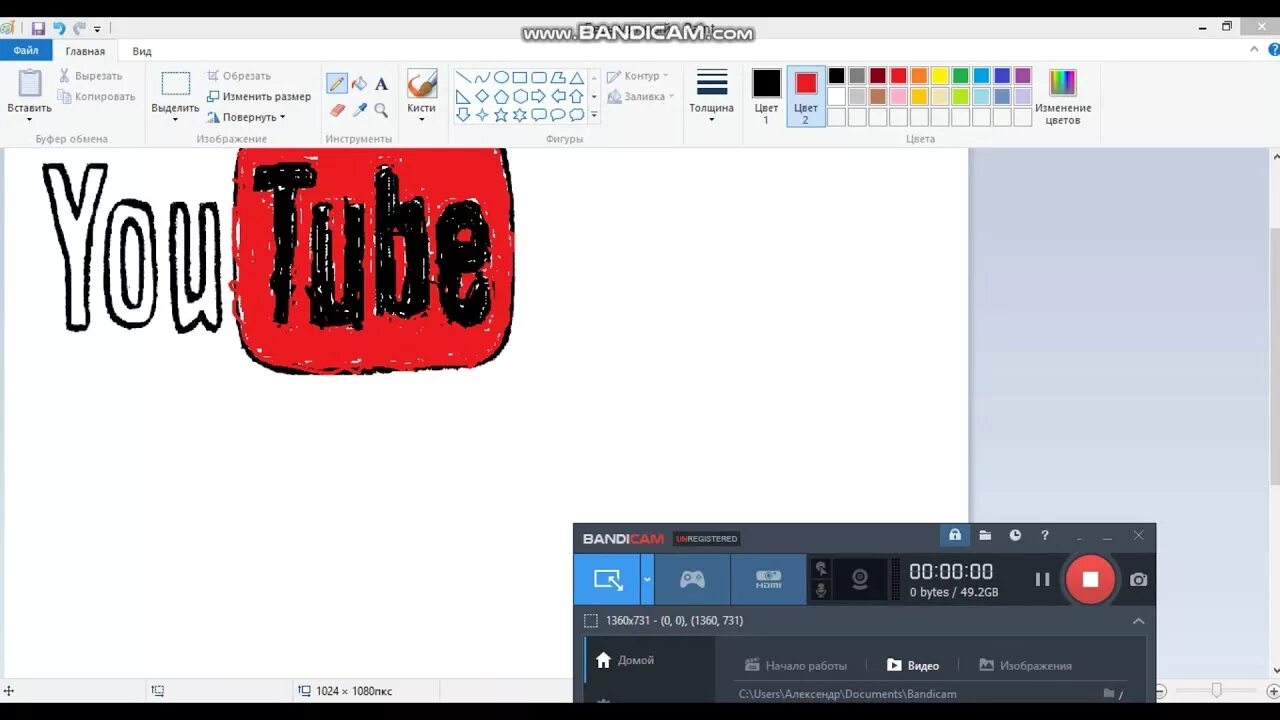Select Bandicam game recording mode
This screenshot has height=720, width=1280.
(692, 579)
